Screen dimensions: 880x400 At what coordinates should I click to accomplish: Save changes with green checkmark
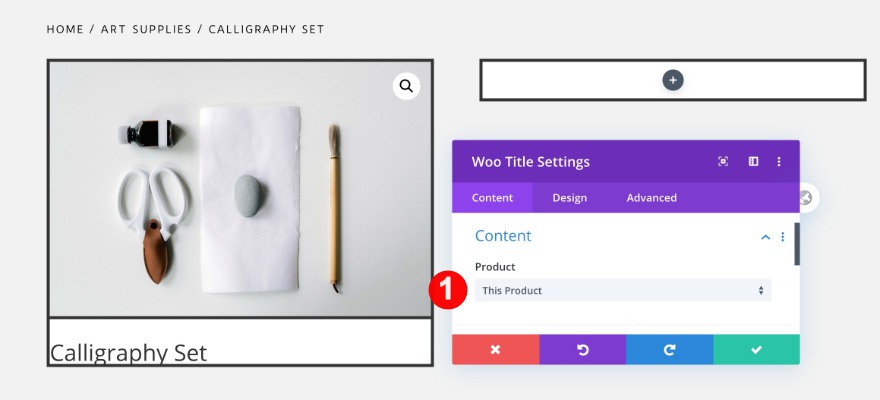point(756,350)
